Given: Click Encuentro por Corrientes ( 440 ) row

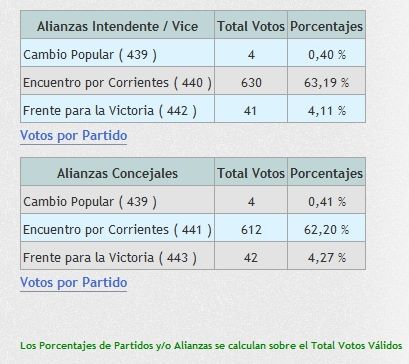Looking at the screenshot, I should [193, 81].
